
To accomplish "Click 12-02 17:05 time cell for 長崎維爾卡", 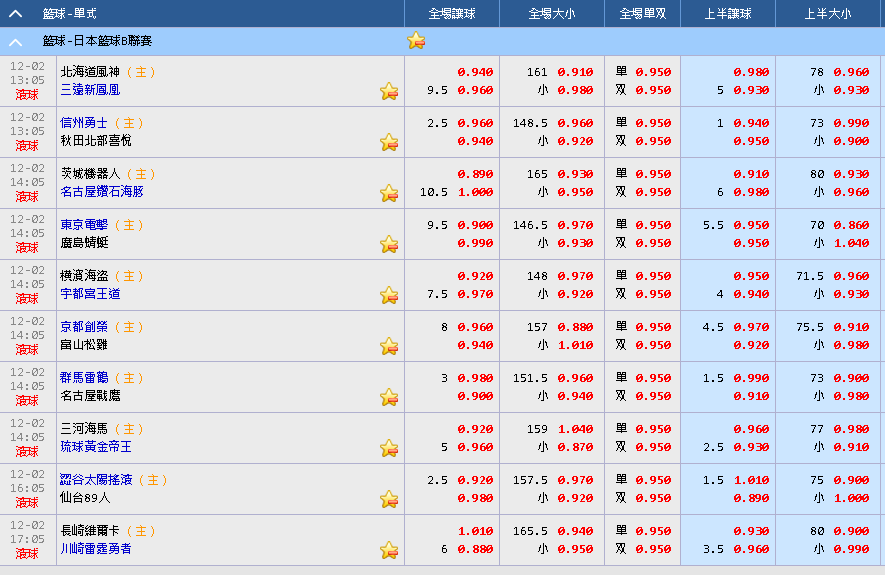I will [x=27, y=540].
